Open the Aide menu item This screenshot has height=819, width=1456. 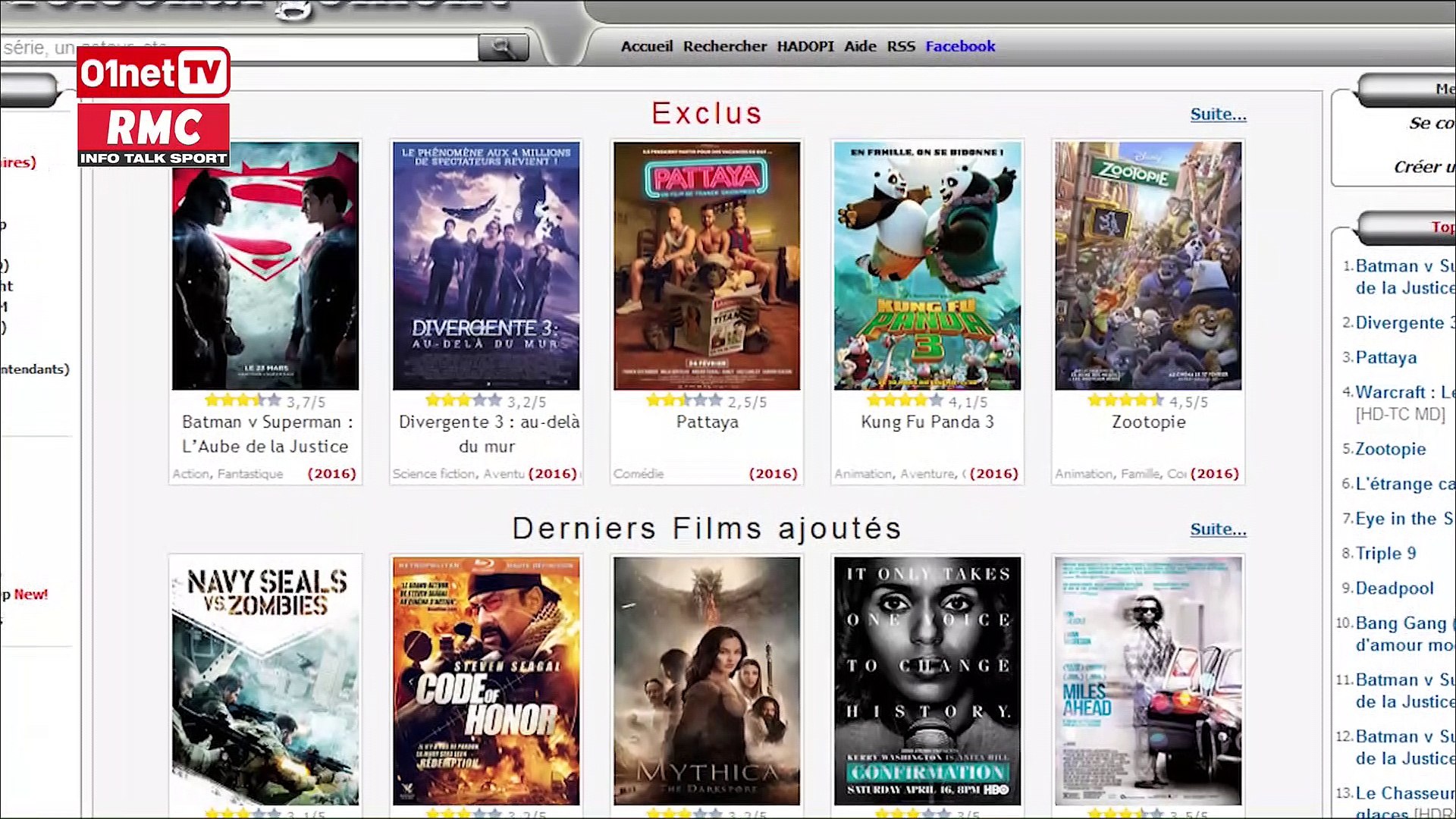[860, 46]
